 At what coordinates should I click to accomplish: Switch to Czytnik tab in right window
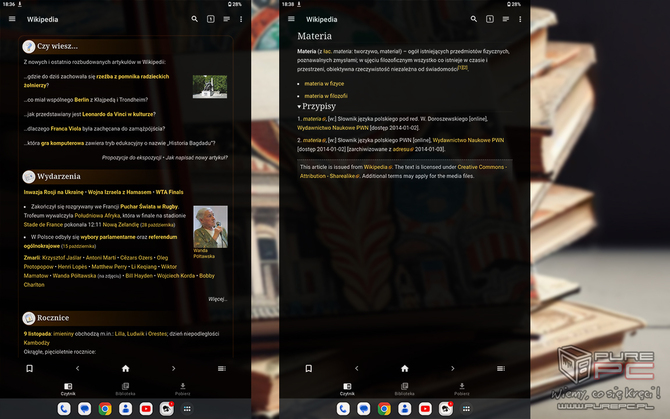click(347, 389)
